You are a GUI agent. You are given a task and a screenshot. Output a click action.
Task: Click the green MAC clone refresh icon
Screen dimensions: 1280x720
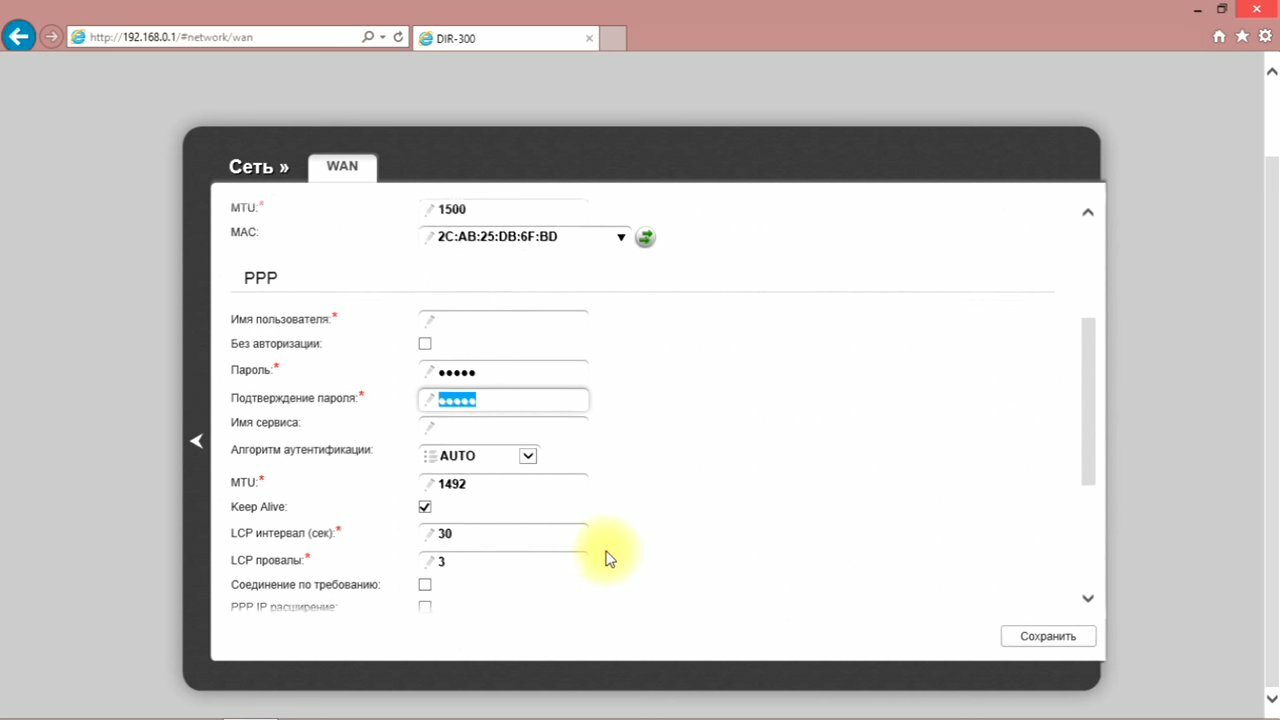(645, 237)
